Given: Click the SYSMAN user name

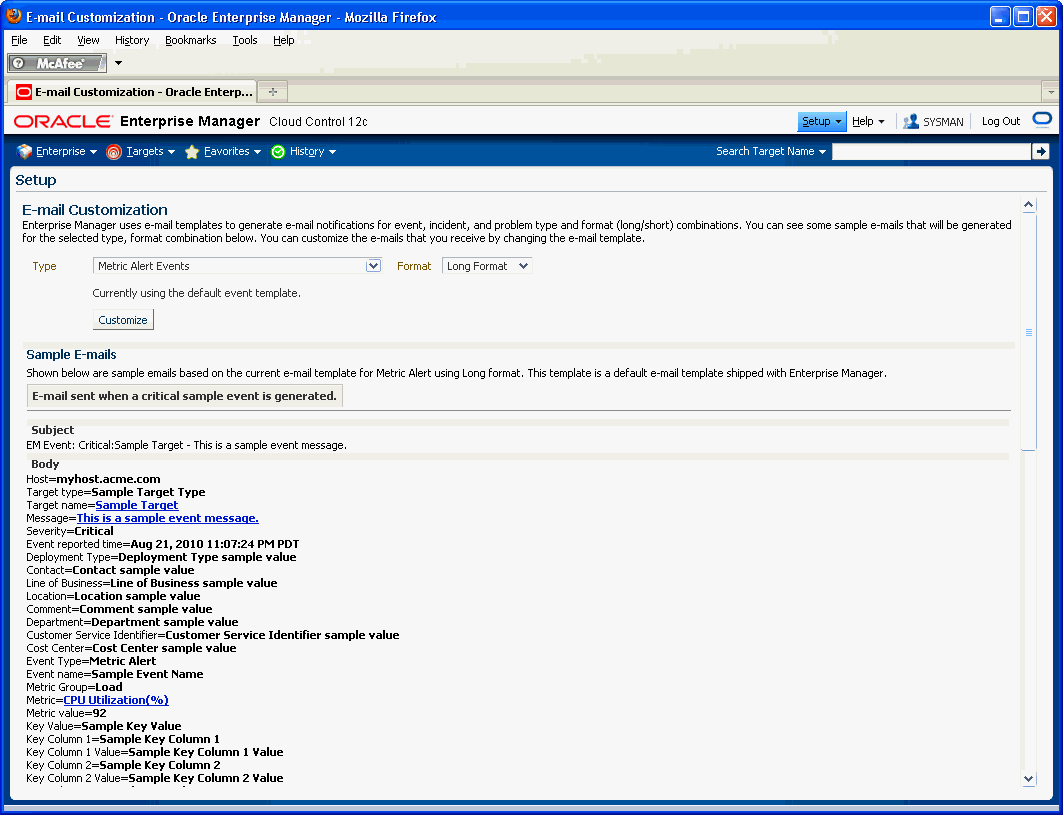Looking at the screenshot, I should point(943,122).
